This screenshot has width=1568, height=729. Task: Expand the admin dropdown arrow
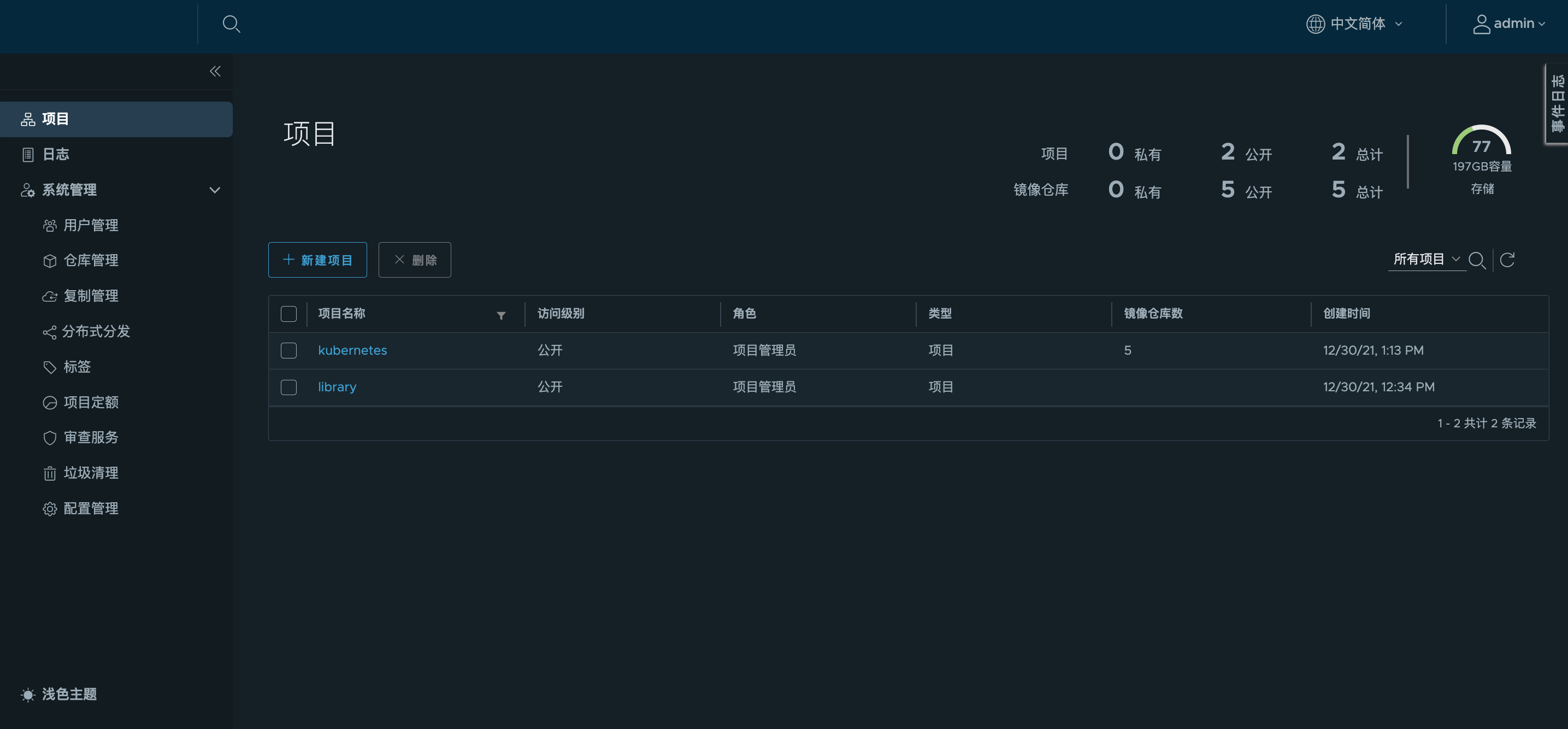pos(1541,25)
